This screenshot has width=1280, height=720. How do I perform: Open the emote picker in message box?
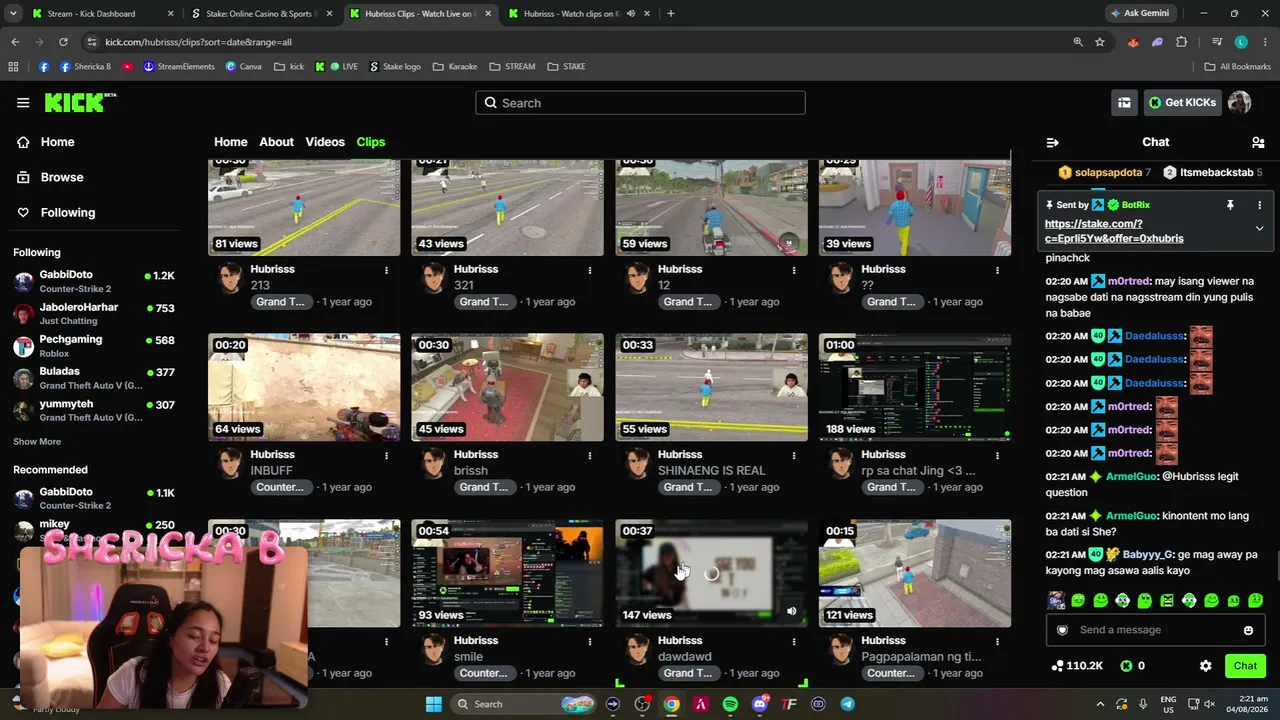coord(1248,630)
